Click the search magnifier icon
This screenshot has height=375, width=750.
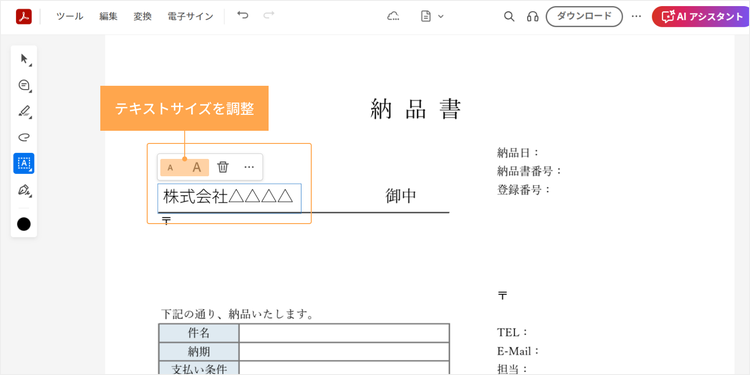tap(509, 16)
